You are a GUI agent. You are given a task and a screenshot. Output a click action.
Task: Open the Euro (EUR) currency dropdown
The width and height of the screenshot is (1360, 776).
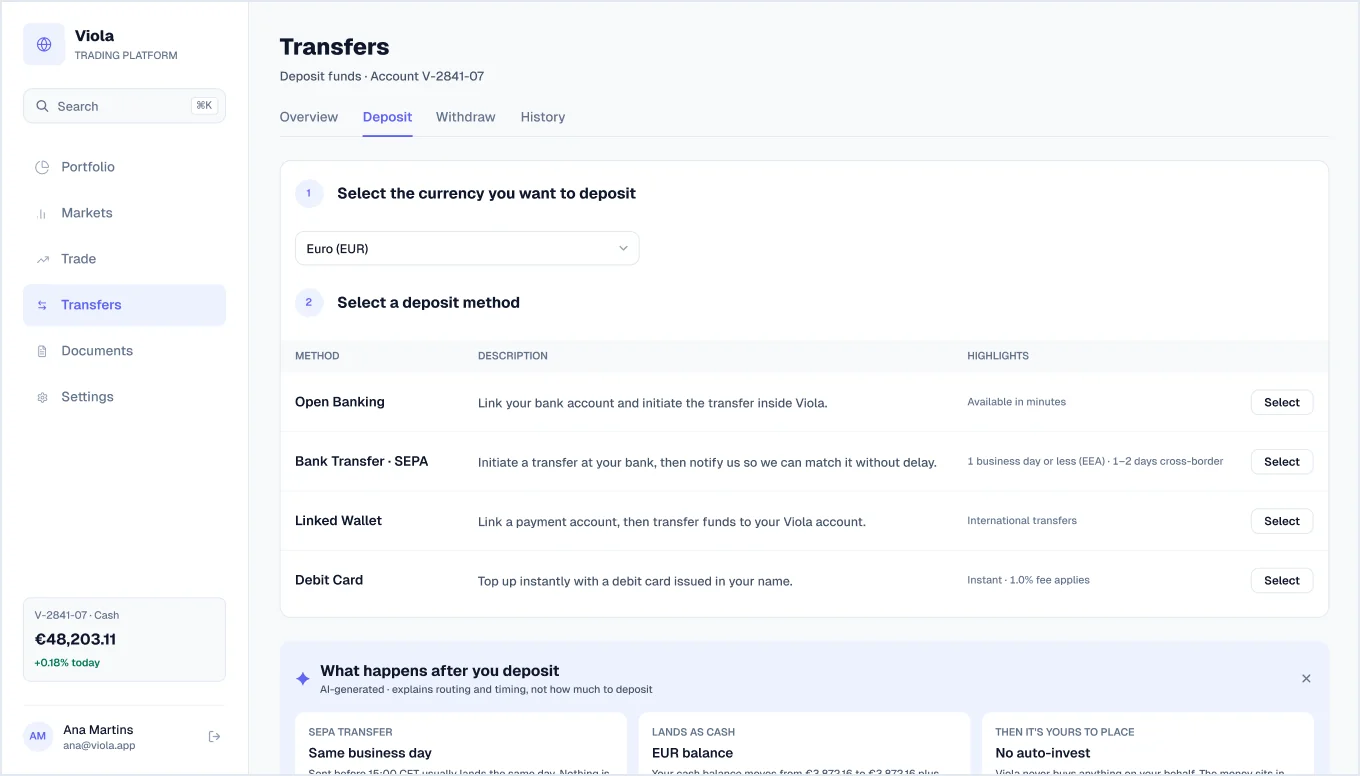[467, 249]
